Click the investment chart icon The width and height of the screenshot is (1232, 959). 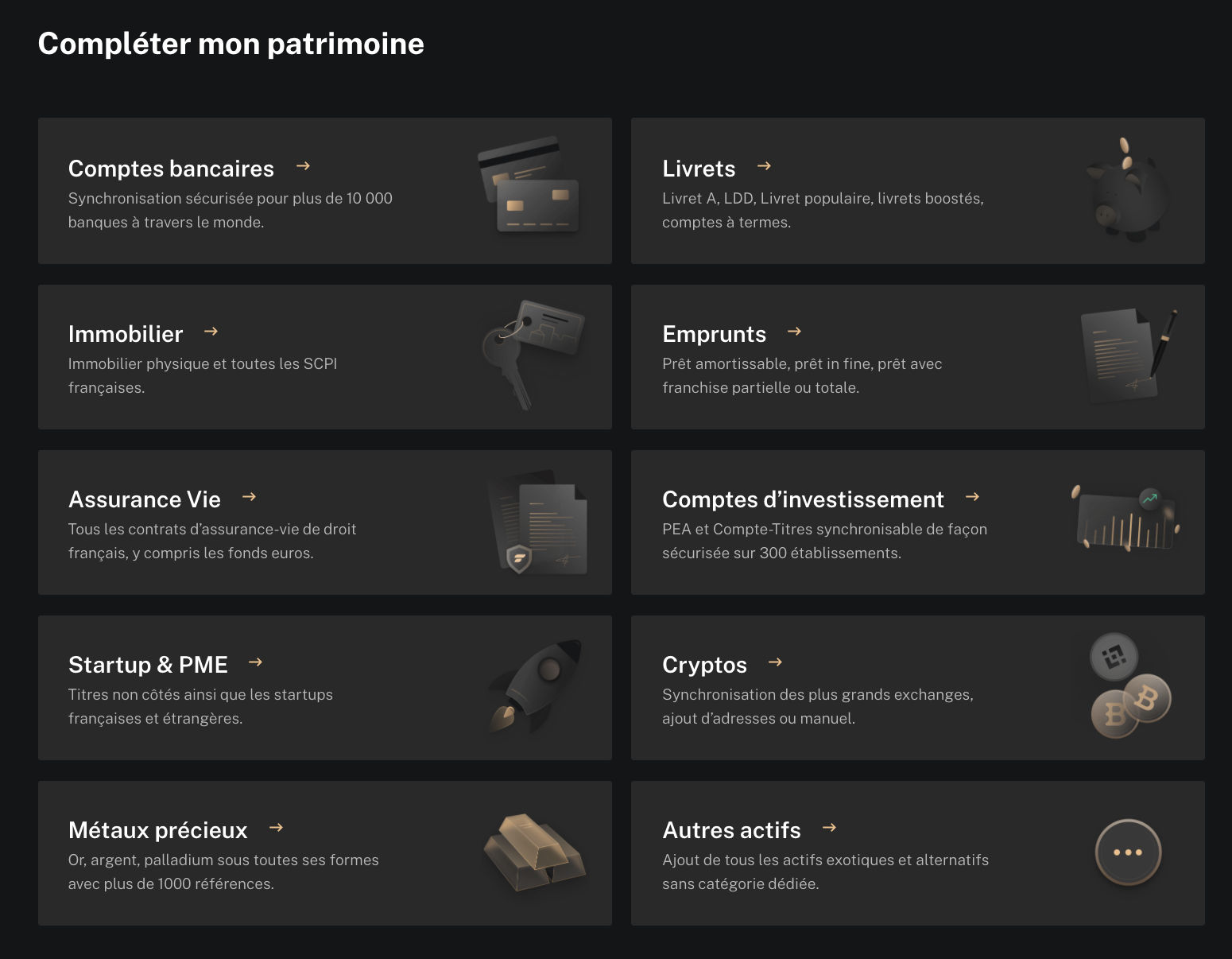(1125, 519)
